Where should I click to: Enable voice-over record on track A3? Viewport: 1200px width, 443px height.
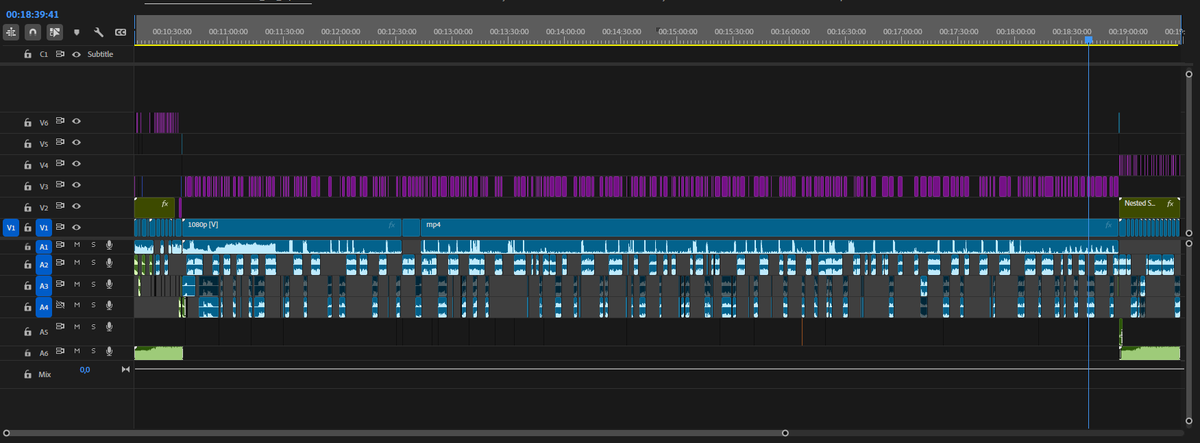click(108, 285)
